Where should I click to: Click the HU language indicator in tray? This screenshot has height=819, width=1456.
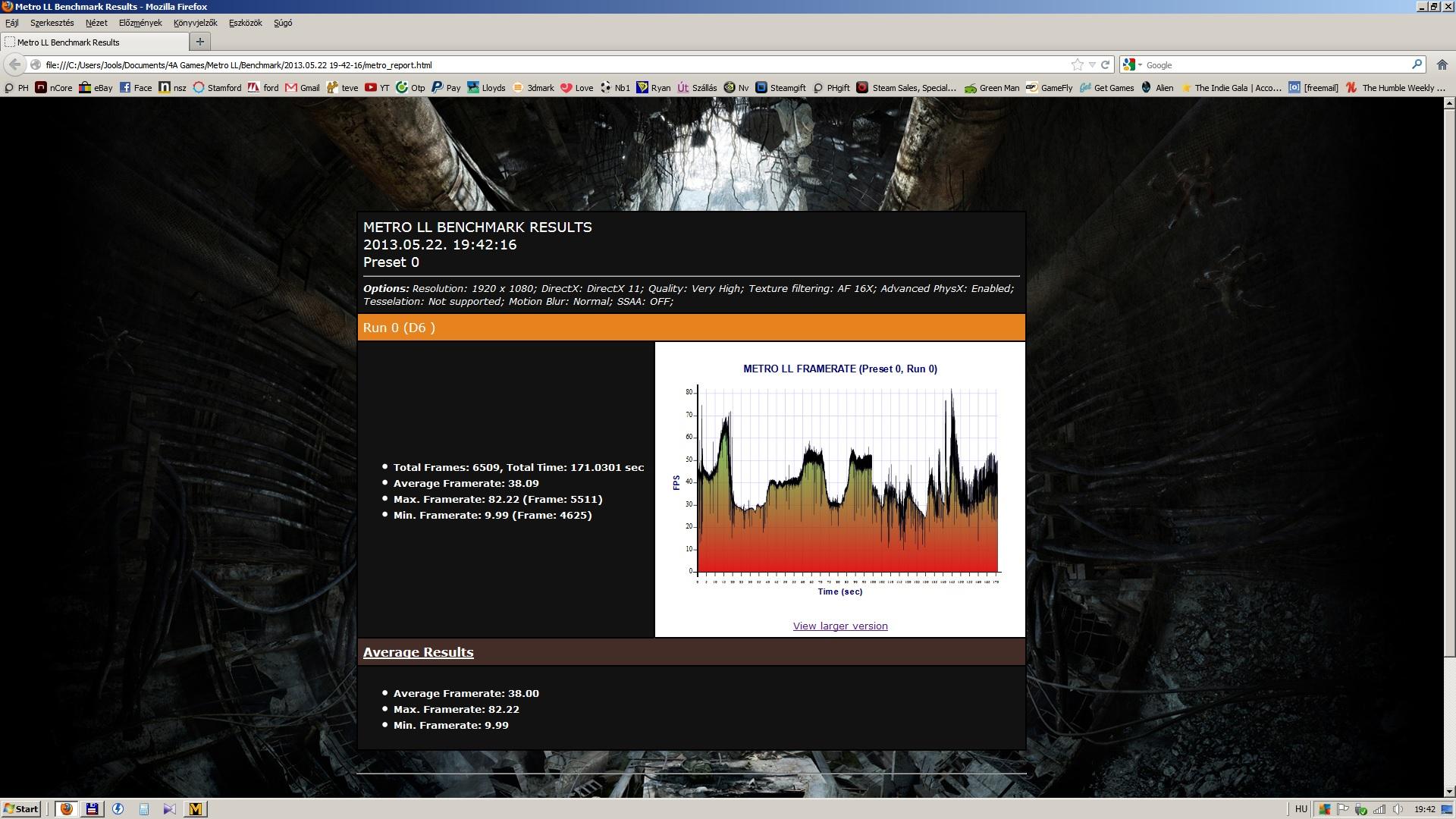coord(1301,809)
